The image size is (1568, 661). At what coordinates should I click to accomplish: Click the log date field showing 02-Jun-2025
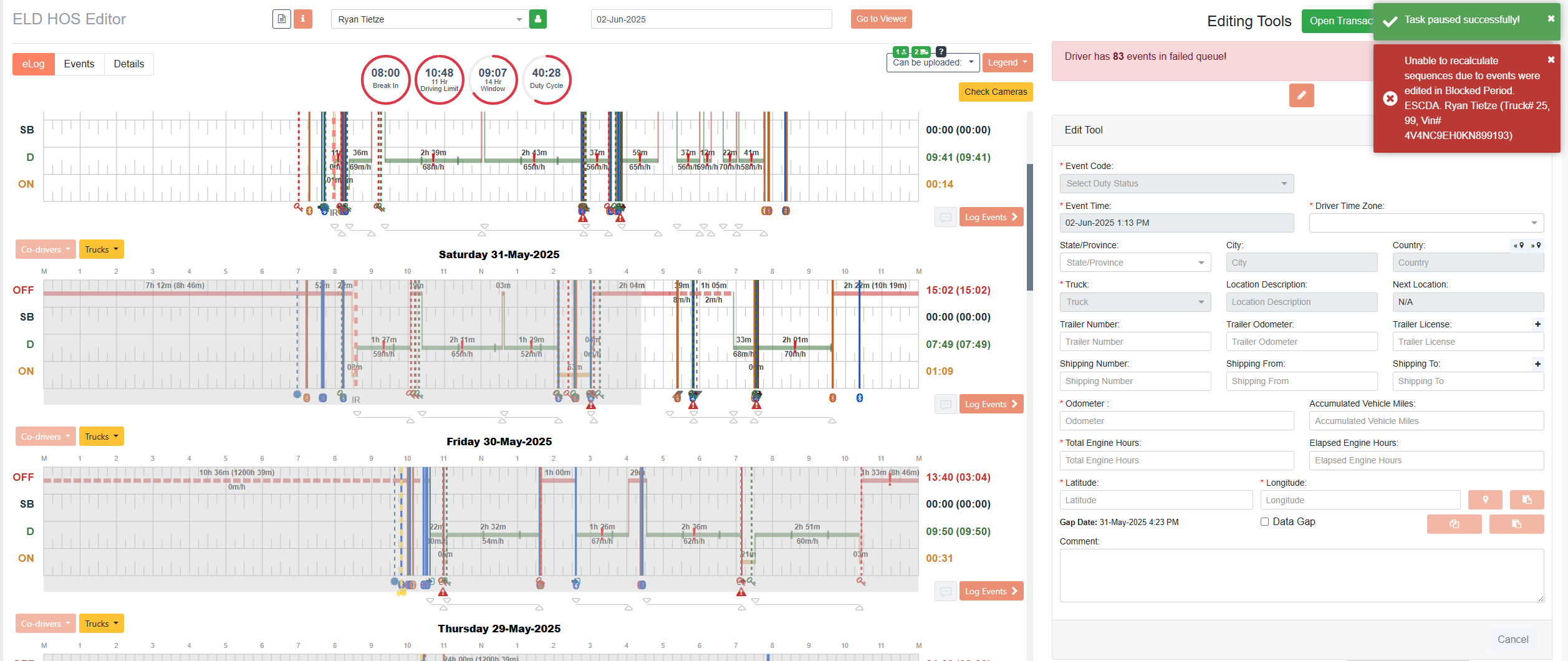[x=711, y=19]
